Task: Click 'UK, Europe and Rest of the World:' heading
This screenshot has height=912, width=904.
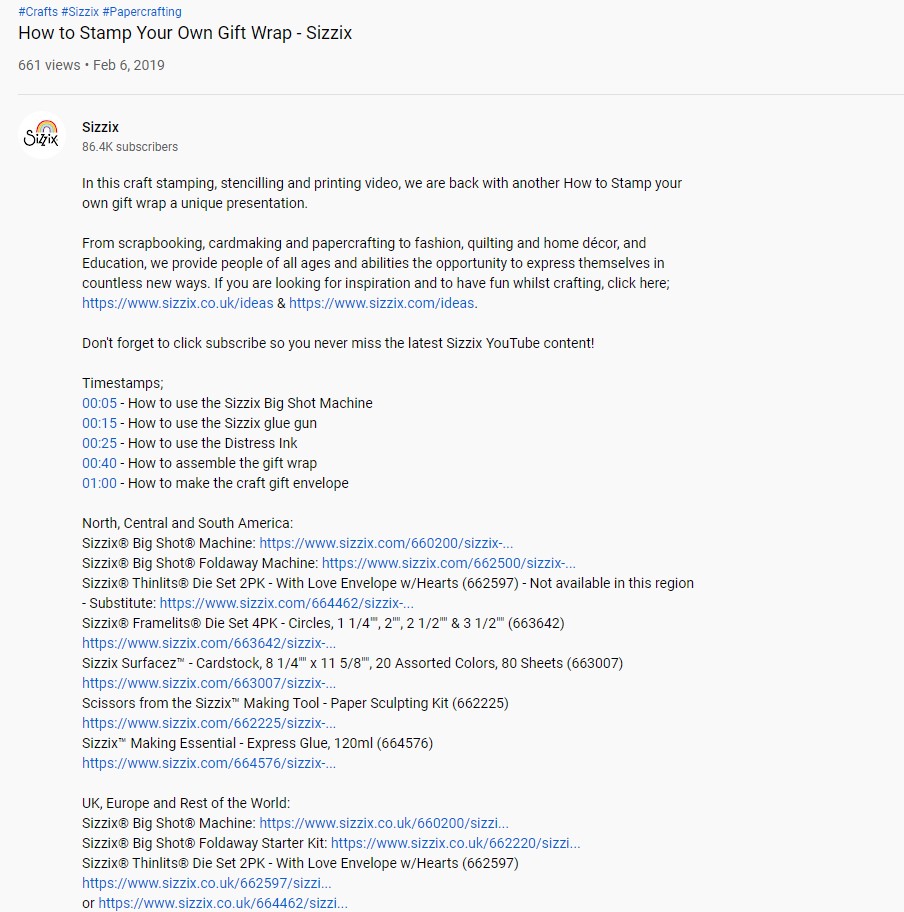Action: tap(186, 803)
